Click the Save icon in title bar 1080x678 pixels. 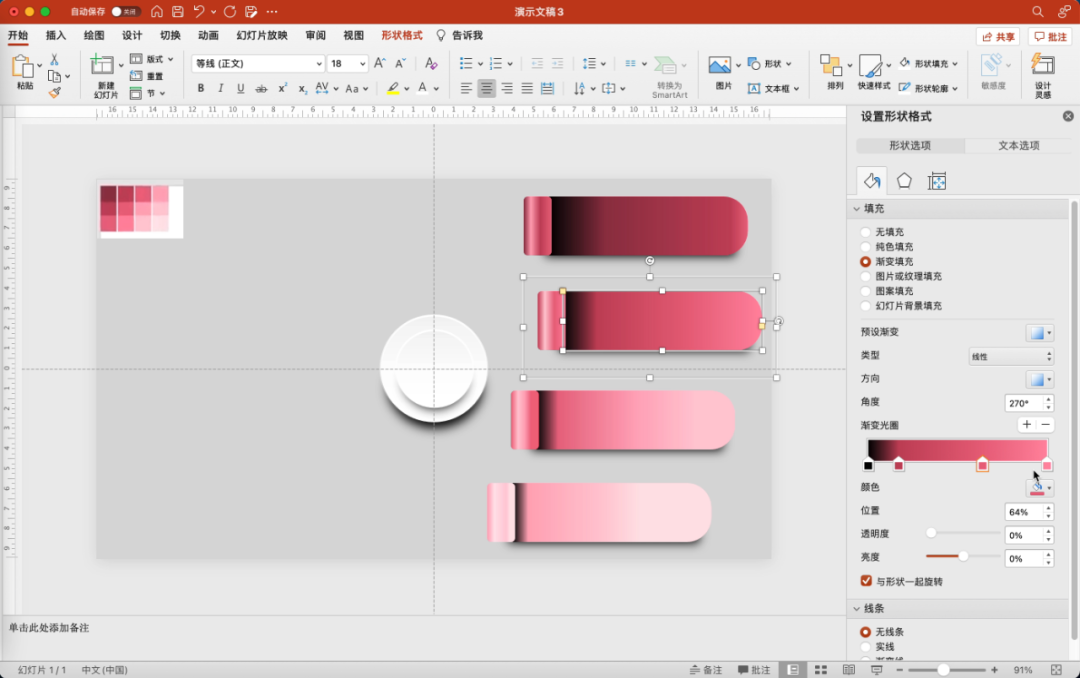178,12
